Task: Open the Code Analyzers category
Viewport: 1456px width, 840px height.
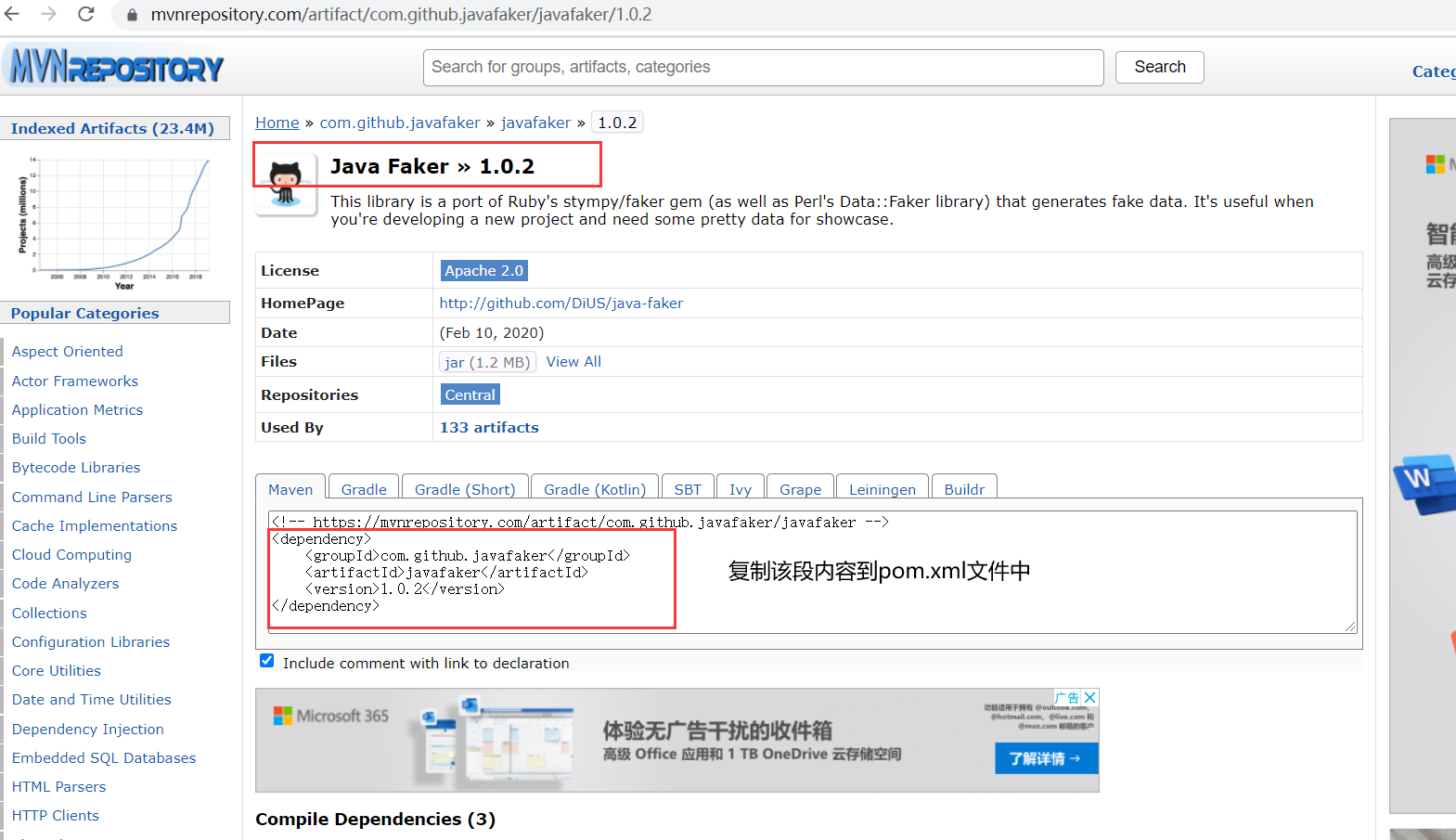Action: click(x=65, y=583)
